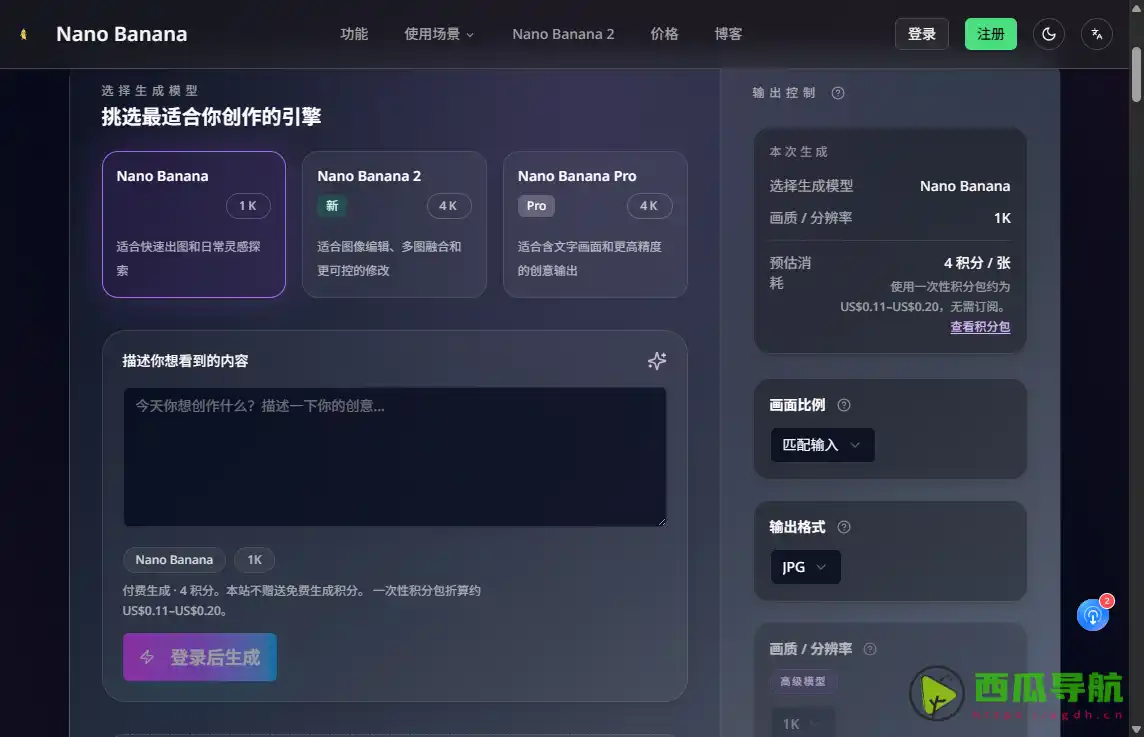Open the 查看积分包 link
1144x737 pixels.
point(980,327)
